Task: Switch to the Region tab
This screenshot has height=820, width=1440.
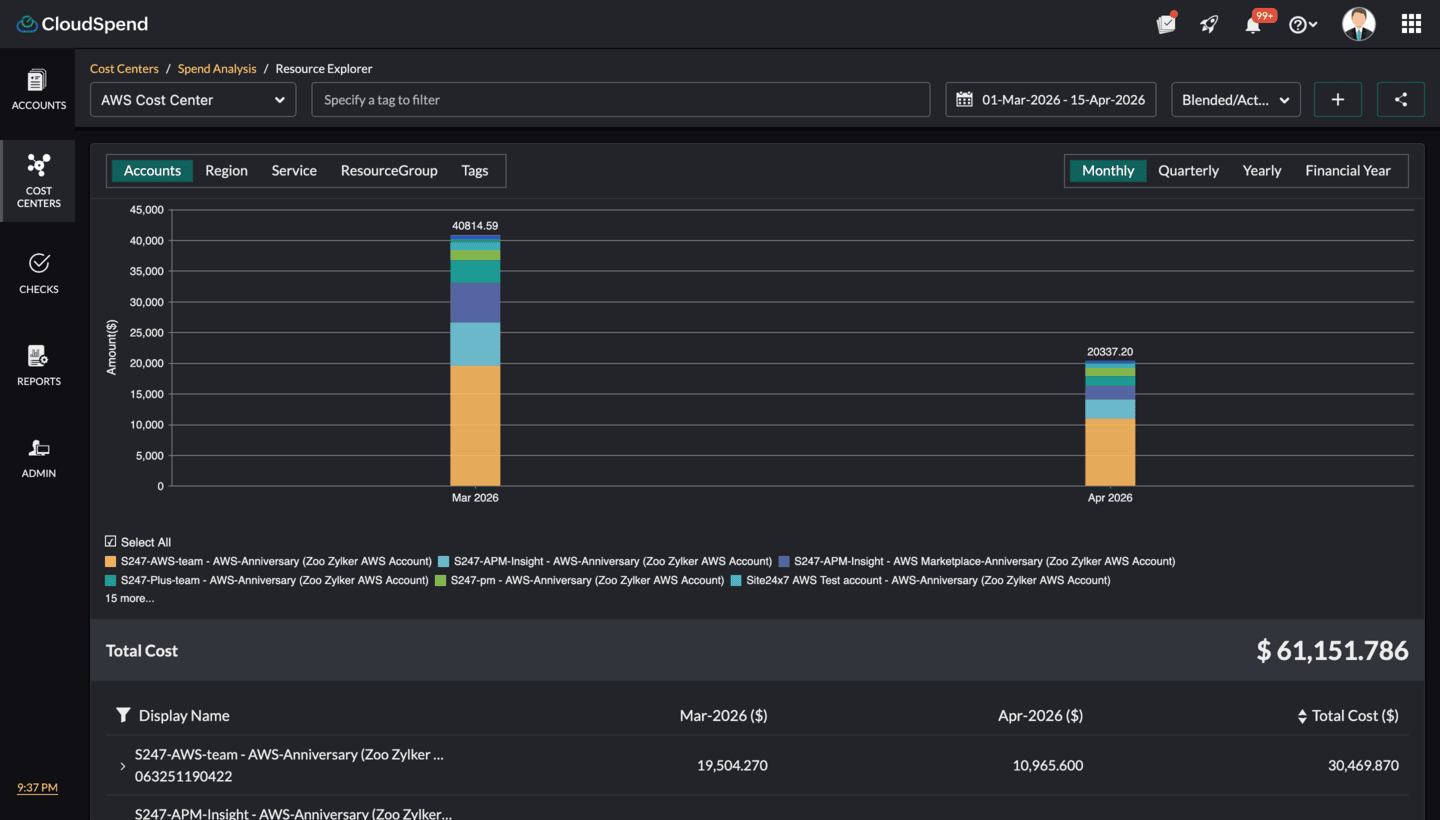Action: [226, 171]
